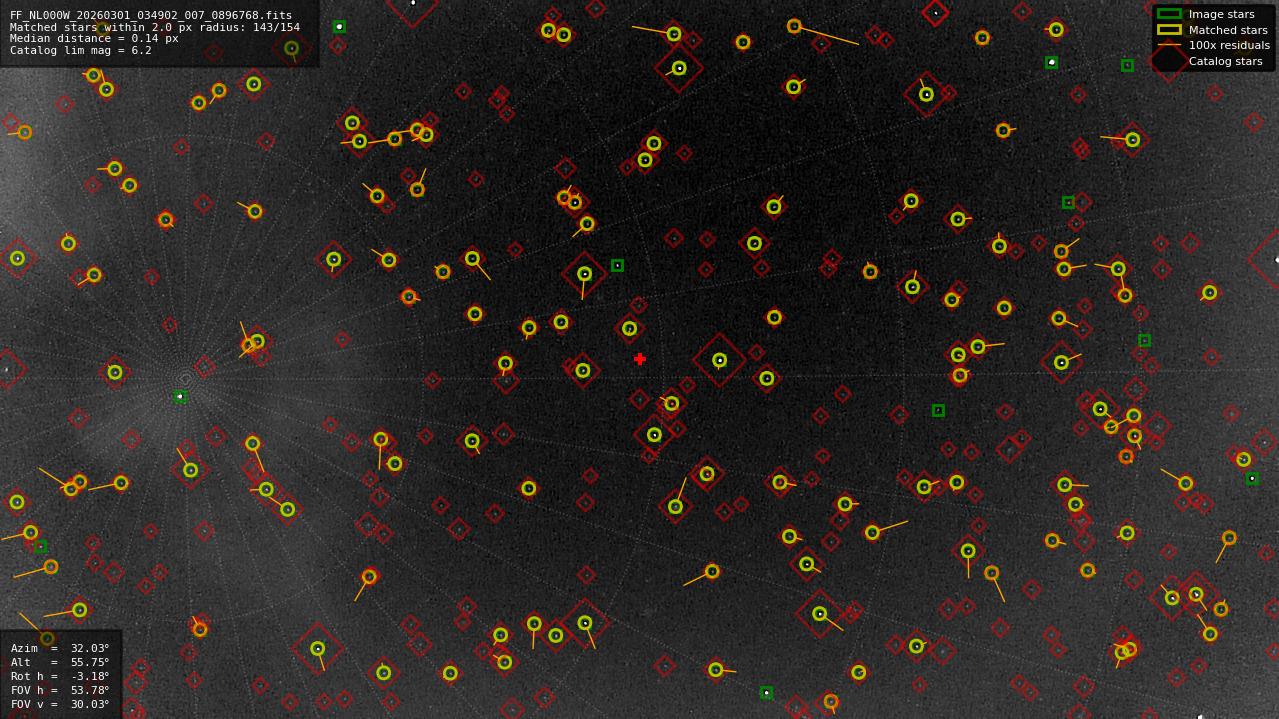1279x719 pixels.
Task: Click the 'Catalog lim mag = 6.2' line
Action: point(81,50)
